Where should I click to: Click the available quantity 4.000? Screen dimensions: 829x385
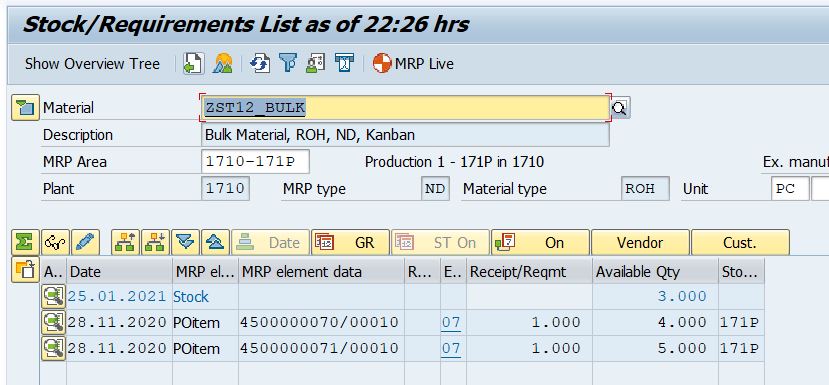(682, 322)
